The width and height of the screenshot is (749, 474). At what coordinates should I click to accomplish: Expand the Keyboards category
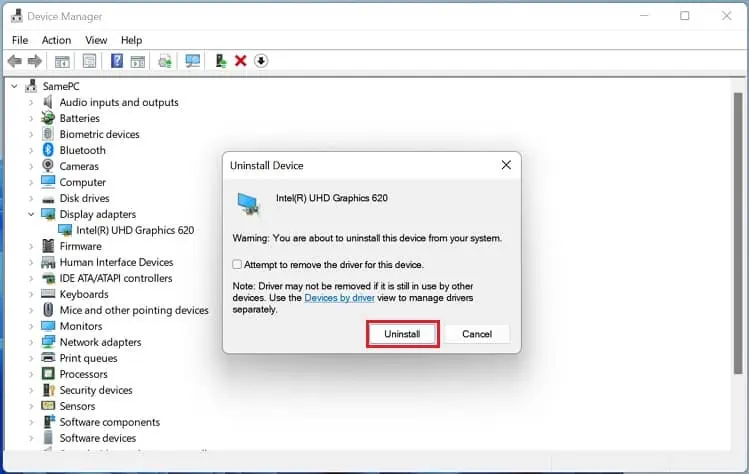click(x=31, y=294)
